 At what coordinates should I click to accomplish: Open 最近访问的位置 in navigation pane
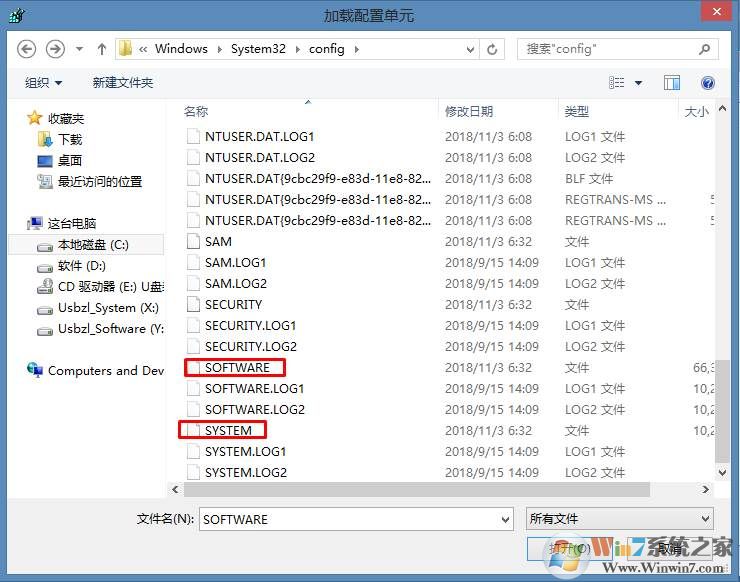[x=90, y=181]
